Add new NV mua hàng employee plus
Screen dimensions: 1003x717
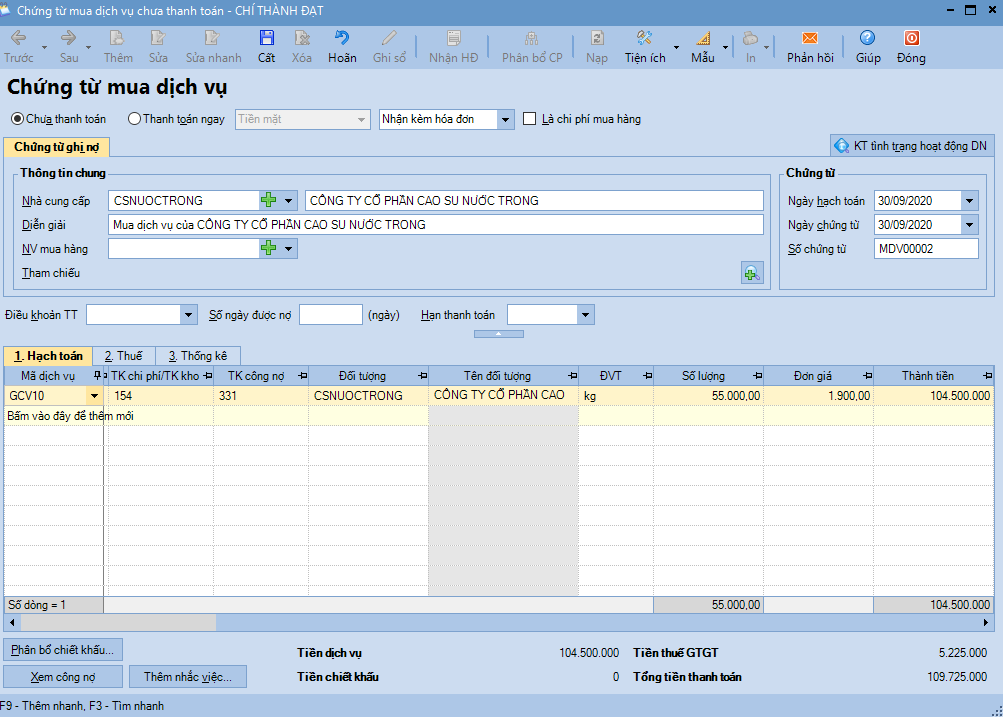click(269, 248)
